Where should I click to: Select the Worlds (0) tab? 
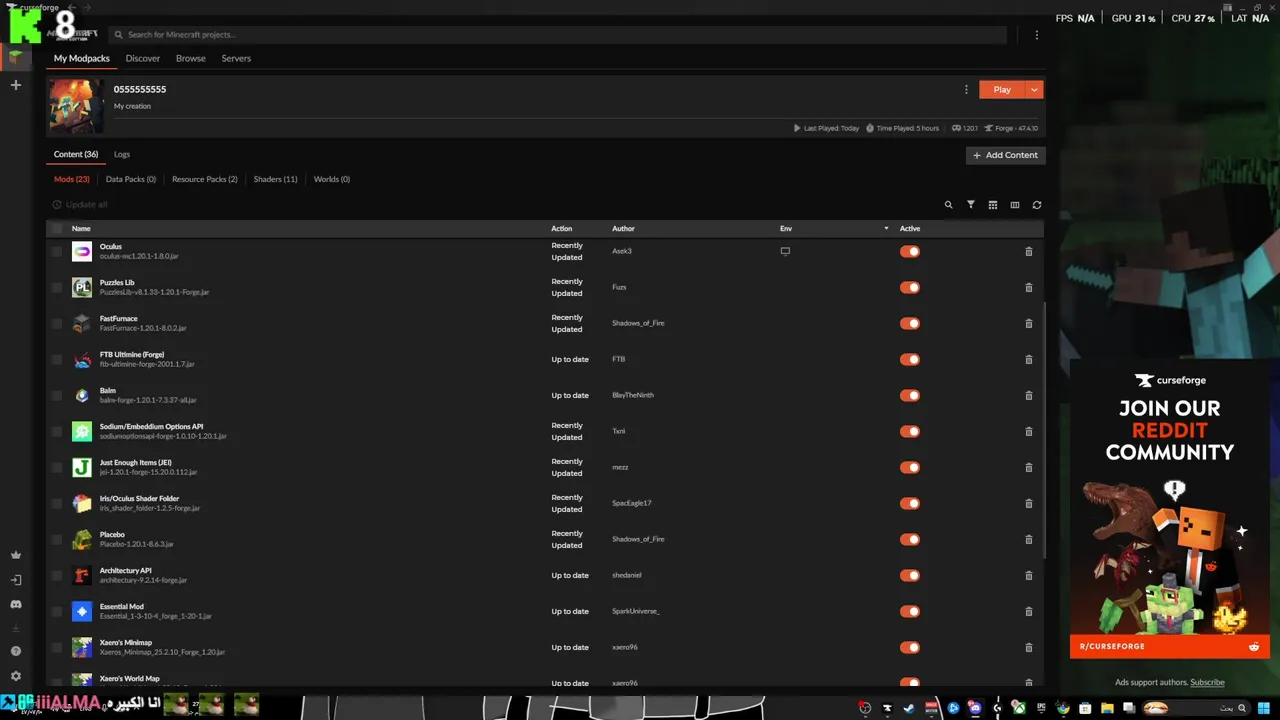(332, 180)
